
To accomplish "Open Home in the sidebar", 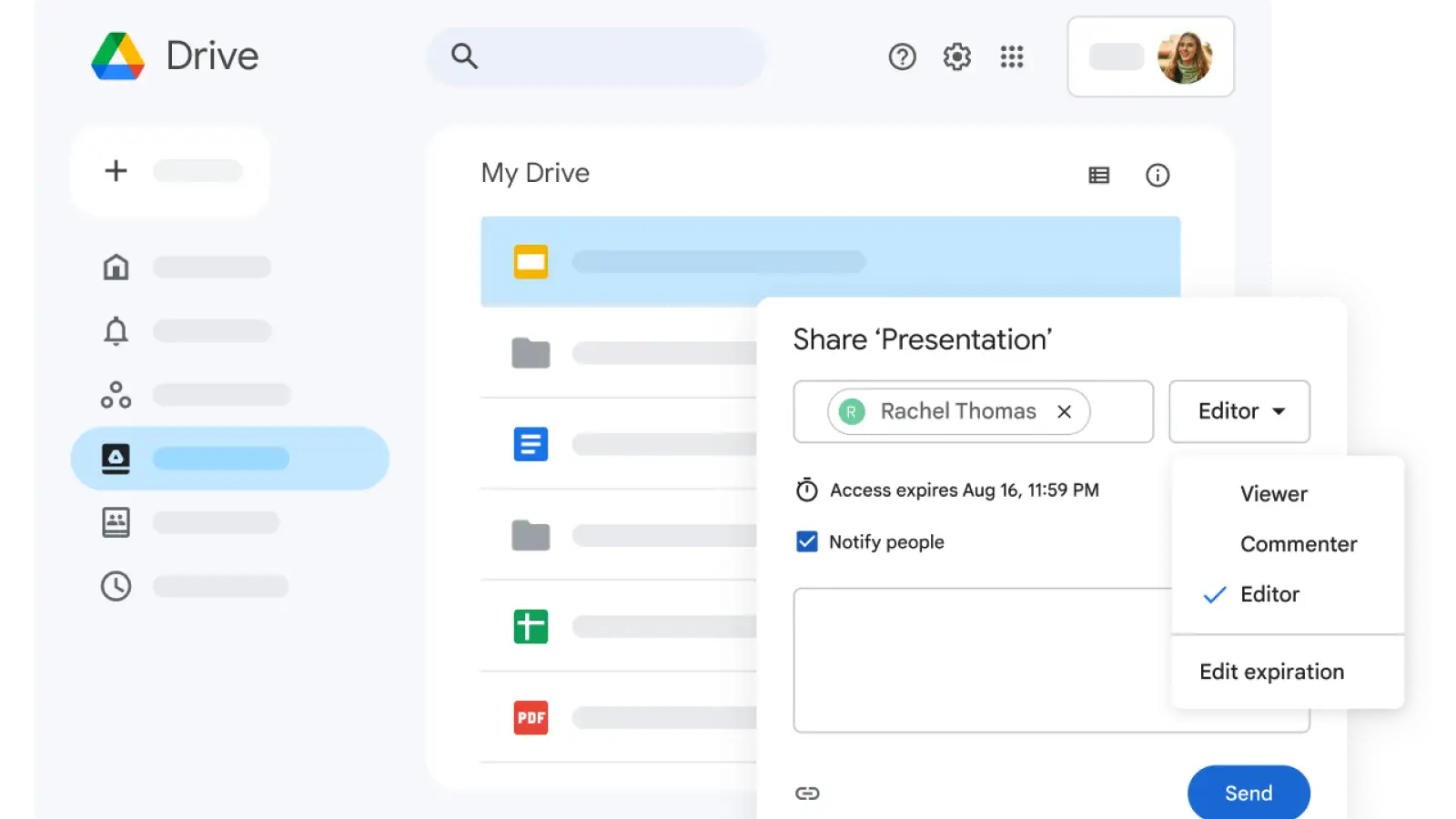I will tap(116, 267).
